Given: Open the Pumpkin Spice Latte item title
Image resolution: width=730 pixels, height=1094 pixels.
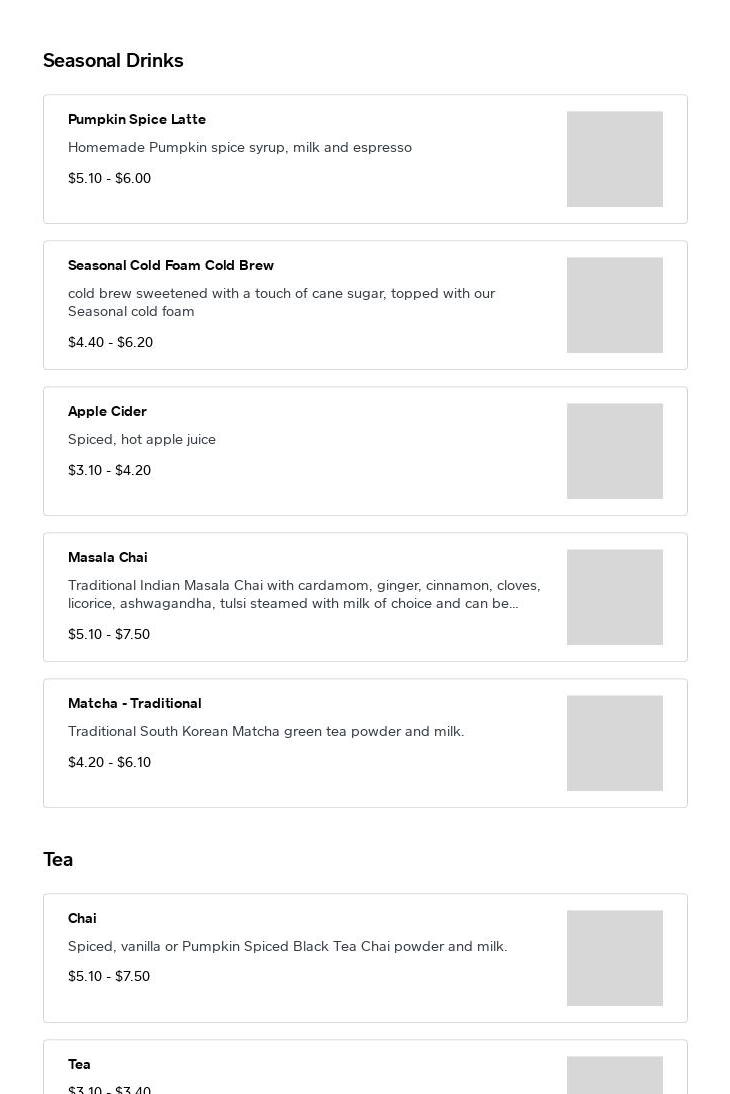Looking at the screenshot, I should (137, 119).
